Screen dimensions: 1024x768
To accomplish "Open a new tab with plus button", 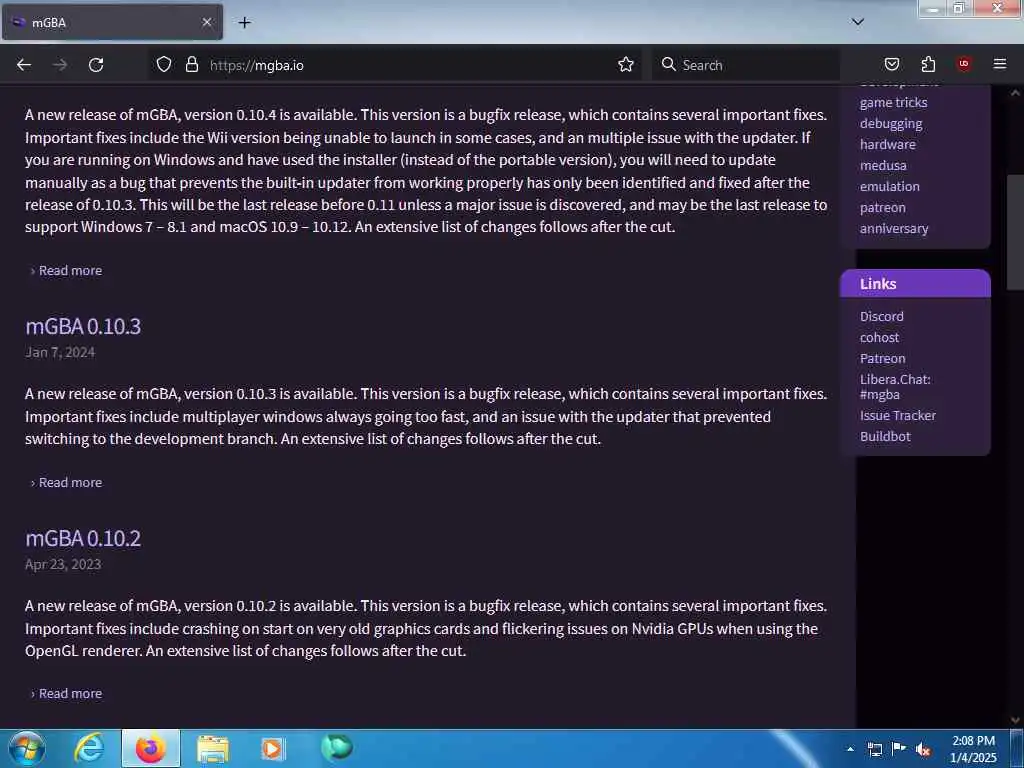I will pos(244,23).
